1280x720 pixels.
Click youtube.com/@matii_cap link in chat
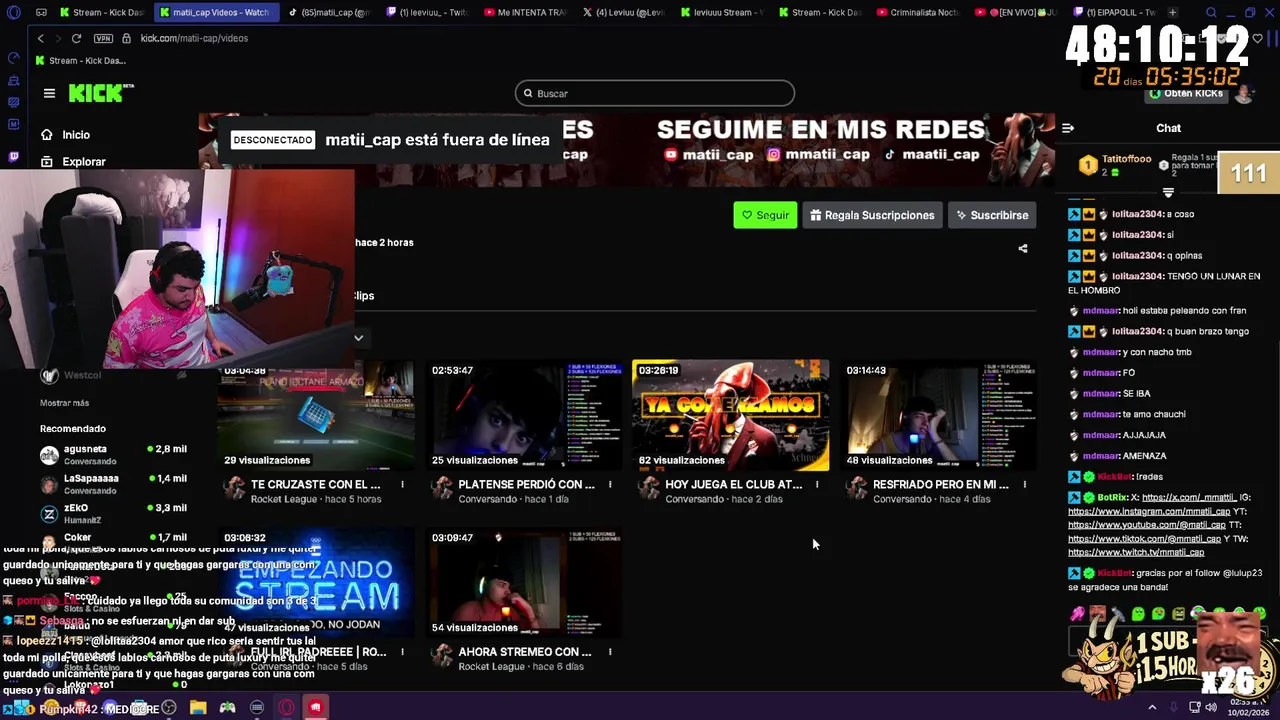point(1147,524)
